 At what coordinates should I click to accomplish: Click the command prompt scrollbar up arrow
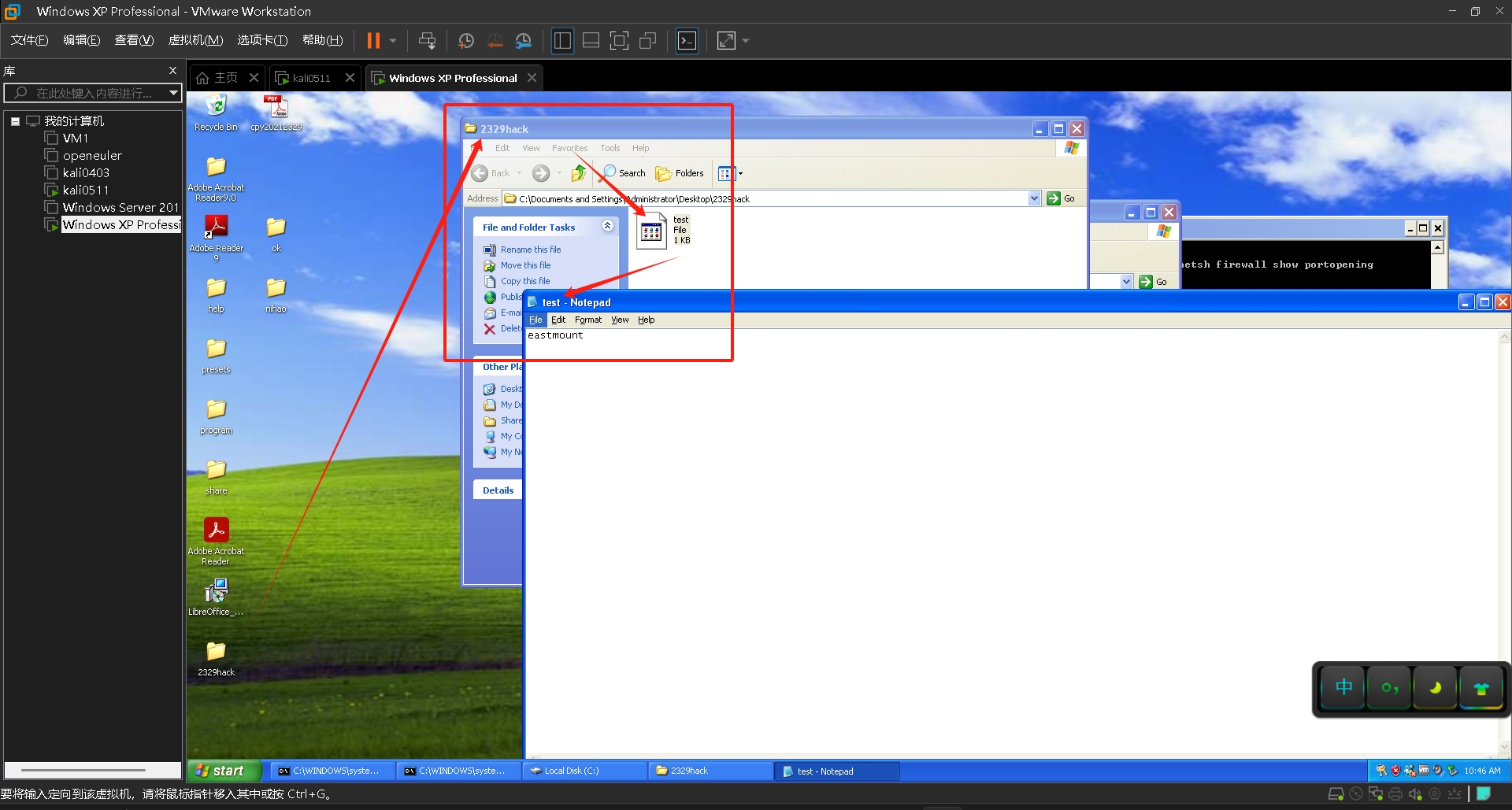tap(1437, 248)
